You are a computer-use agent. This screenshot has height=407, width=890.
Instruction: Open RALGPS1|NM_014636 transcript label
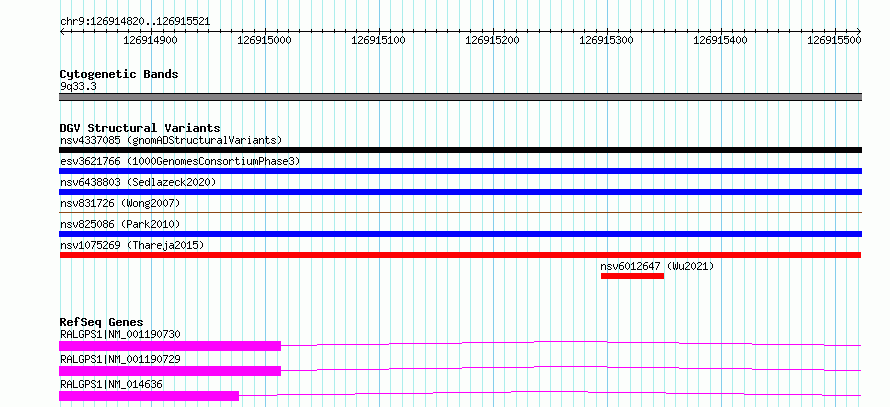tap(111, 384)
